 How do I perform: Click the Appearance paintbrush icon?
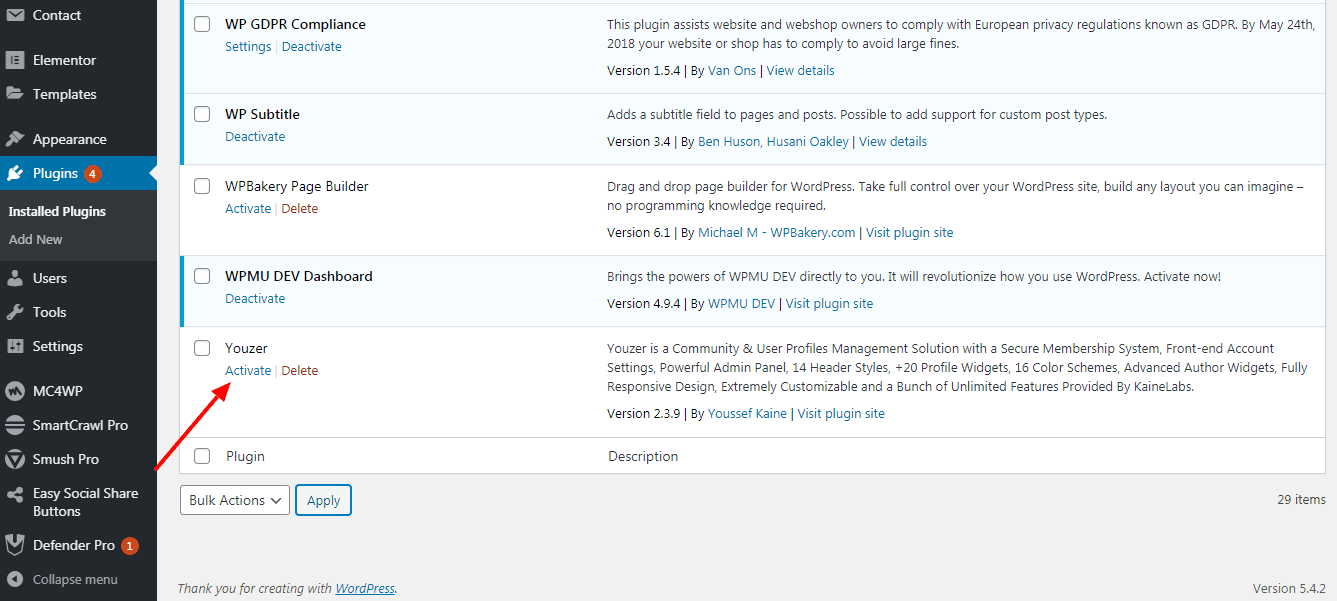pos(15,139)
